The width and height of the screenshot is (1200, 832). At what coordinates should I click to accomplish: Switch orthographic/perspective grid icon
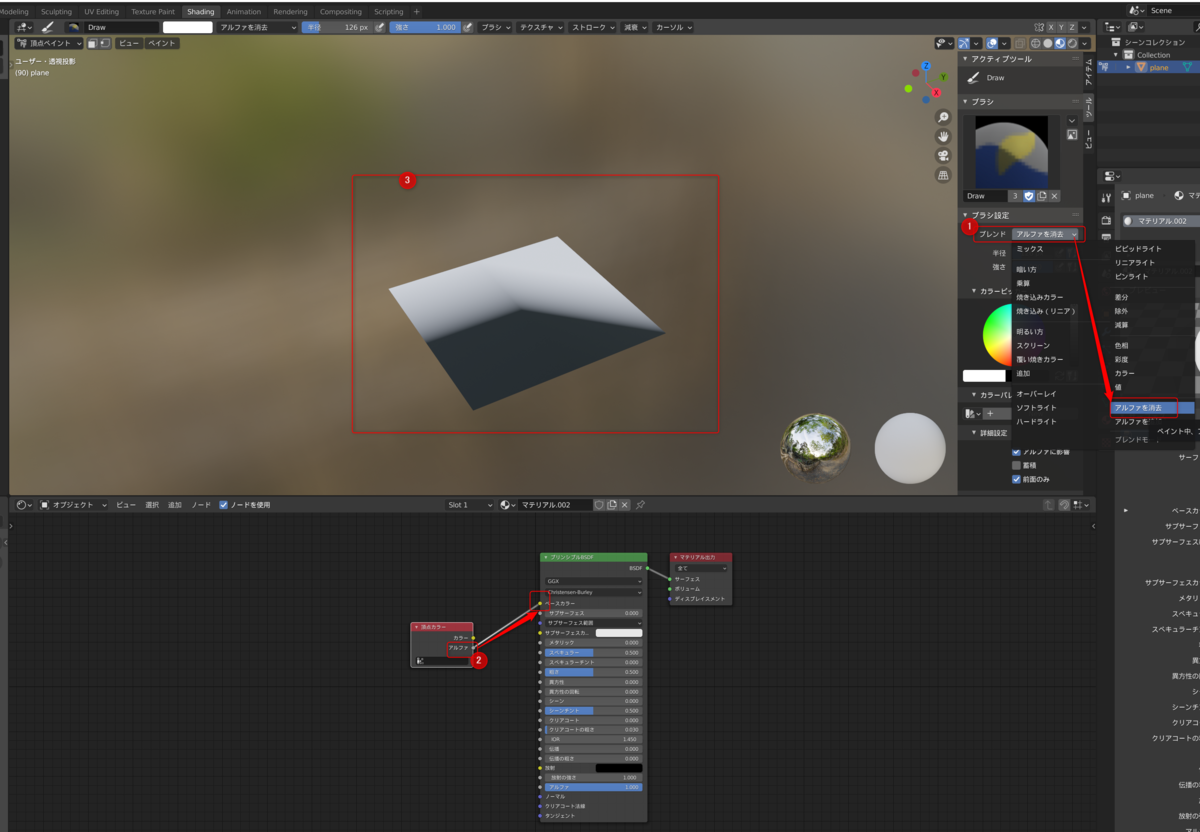(943, 175)
